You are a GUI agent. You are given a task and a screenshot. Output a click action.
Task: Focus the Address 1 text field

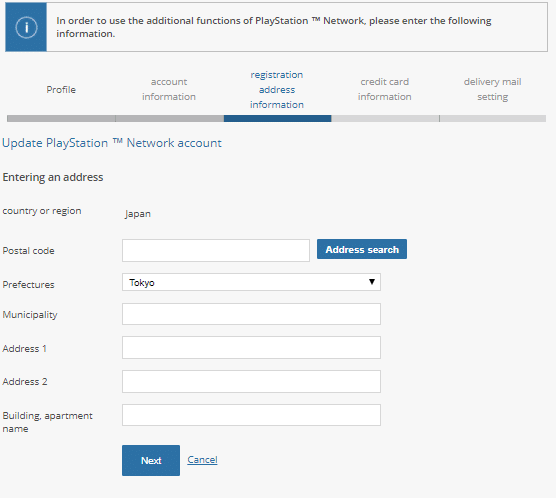(x=251, y=347)
